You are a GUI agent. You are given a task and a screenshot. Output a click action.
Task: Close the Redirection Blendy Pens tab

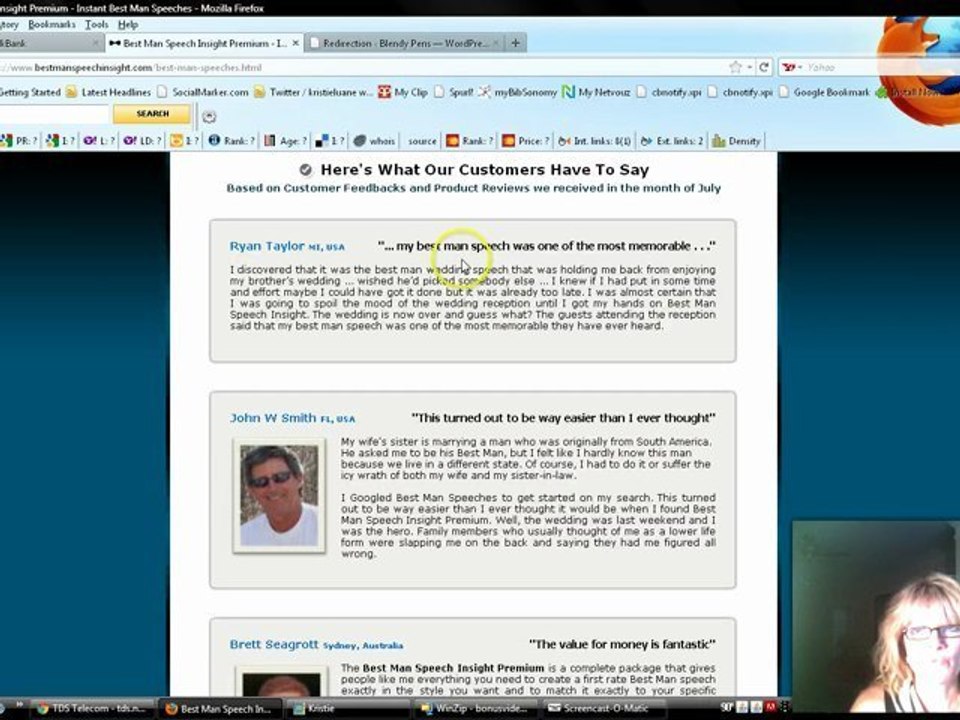(x=495, y=43)
